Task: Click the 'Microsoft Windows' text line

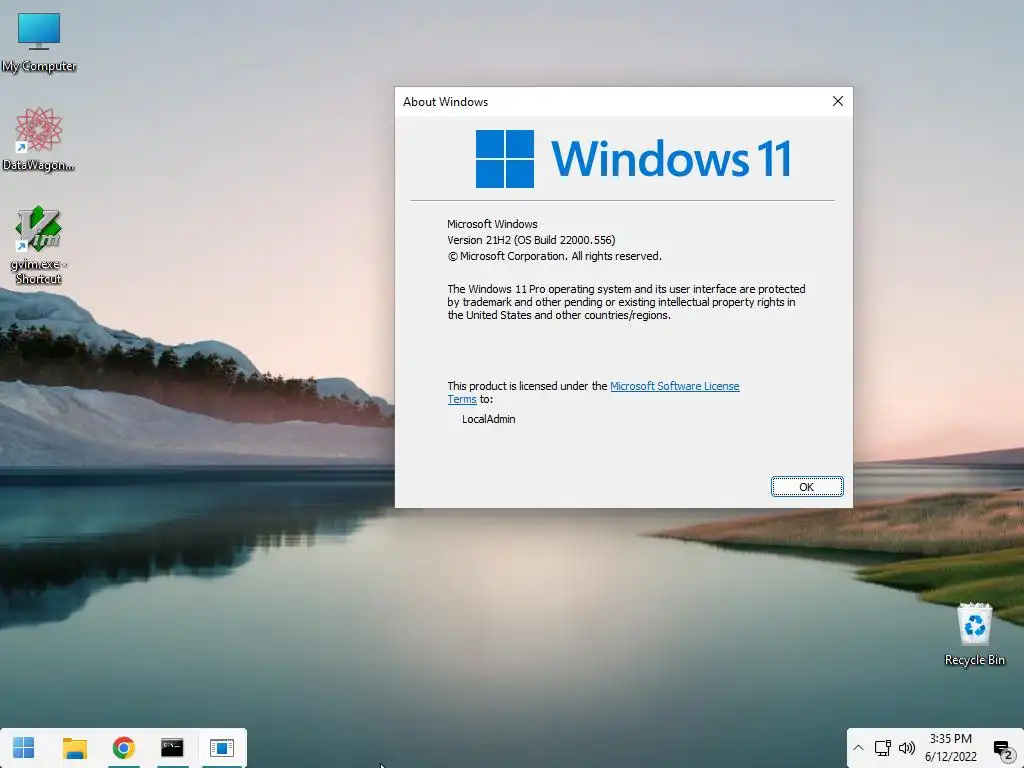Action: click(492, 224)
